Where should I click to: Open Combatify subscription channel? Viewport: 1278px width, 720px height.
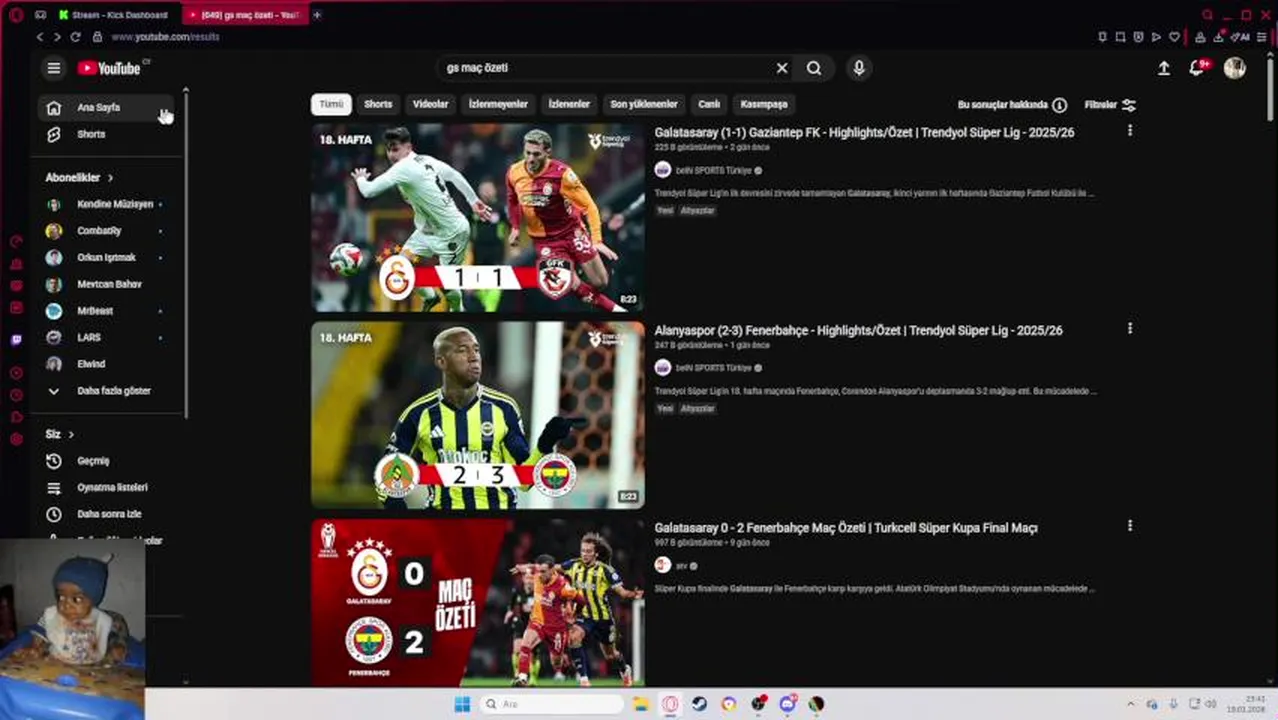pos(104,231)
